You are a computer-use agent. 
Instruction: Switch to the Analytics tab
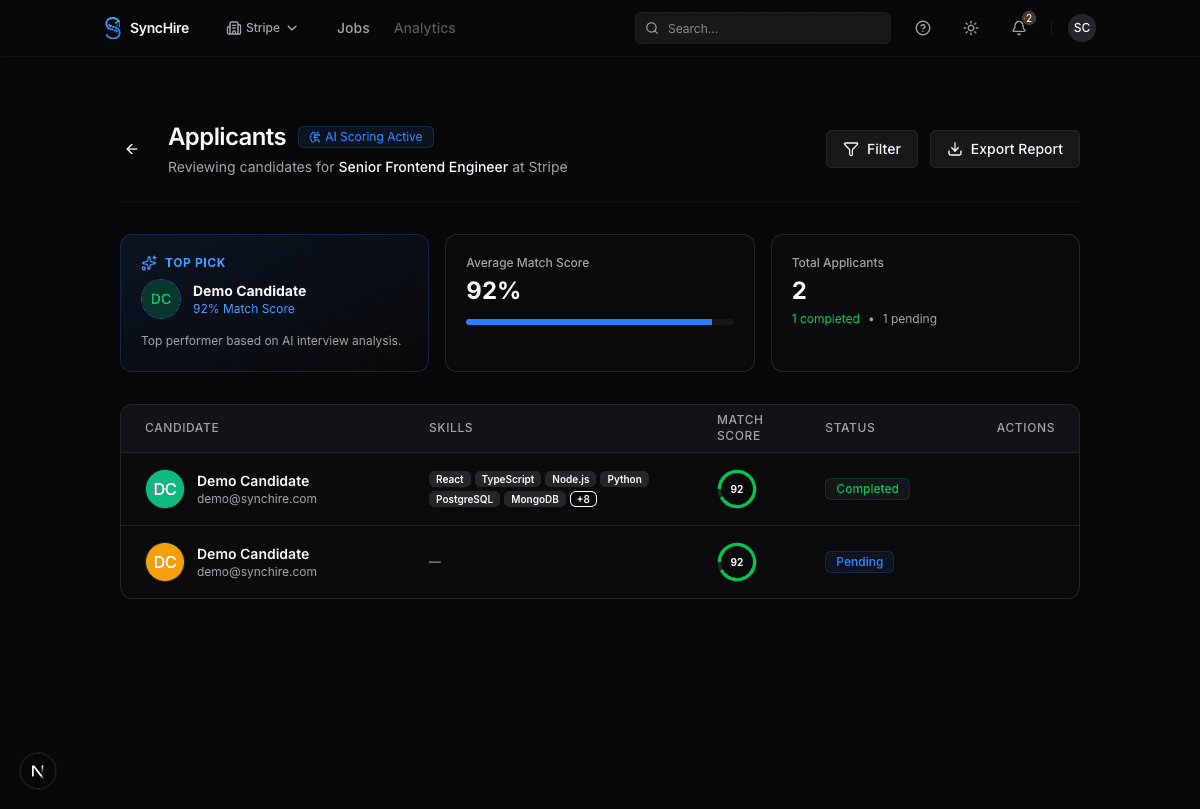point(424,28)
